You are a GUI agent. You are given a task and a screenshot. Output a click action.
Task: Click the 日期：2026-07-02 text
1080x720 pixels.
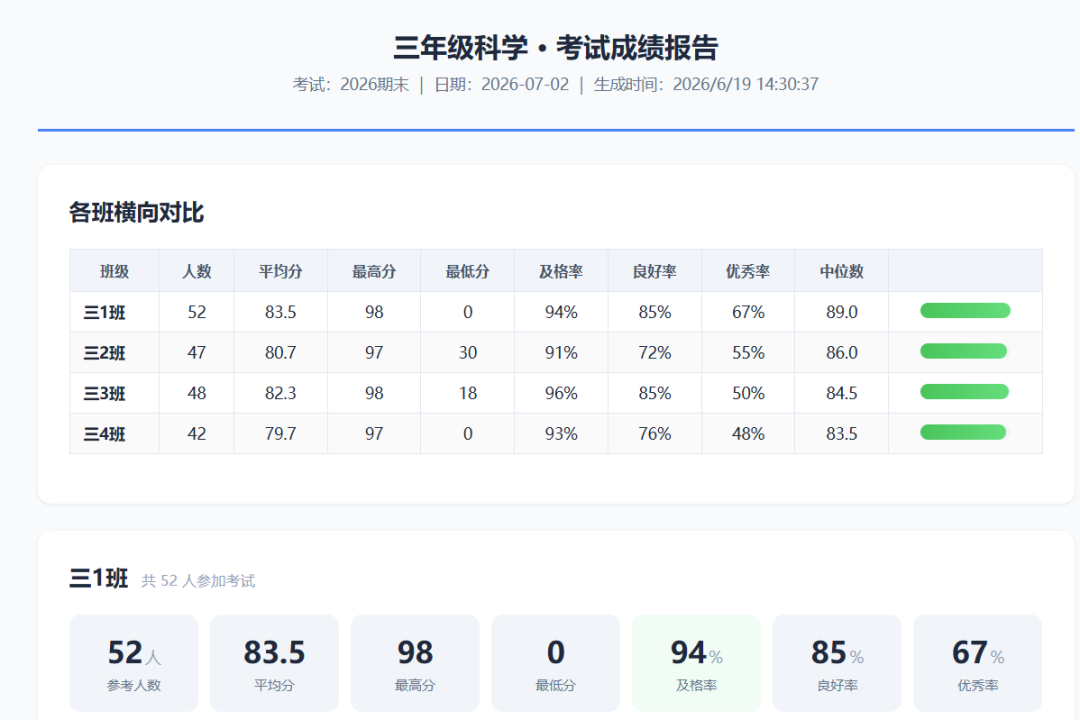pyautogui.click(x=501, y=85)
